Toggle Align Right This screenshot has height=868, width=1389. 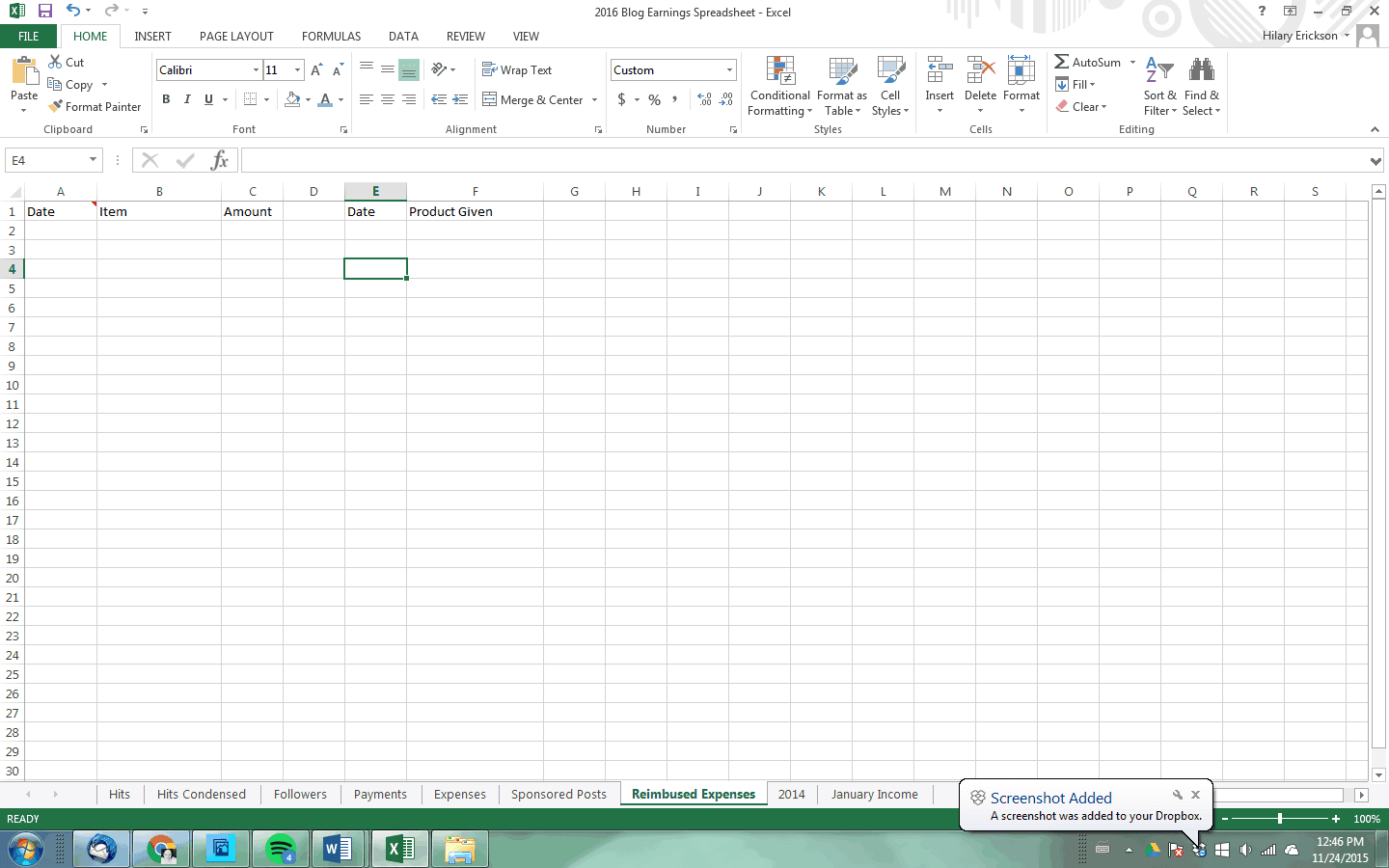click(408, 99)
